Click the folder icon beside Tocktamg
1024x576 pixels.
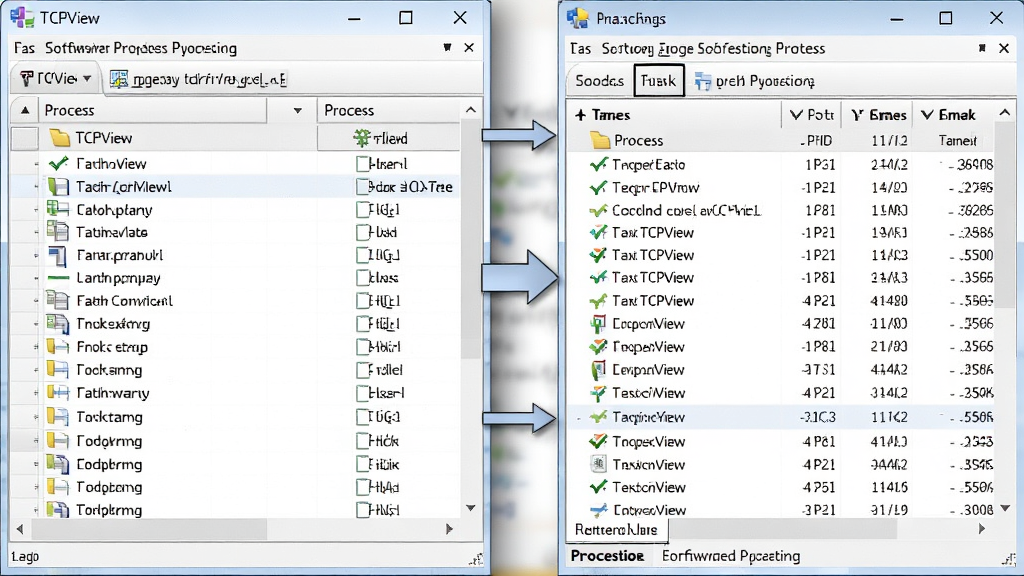[x=57, y=417]
